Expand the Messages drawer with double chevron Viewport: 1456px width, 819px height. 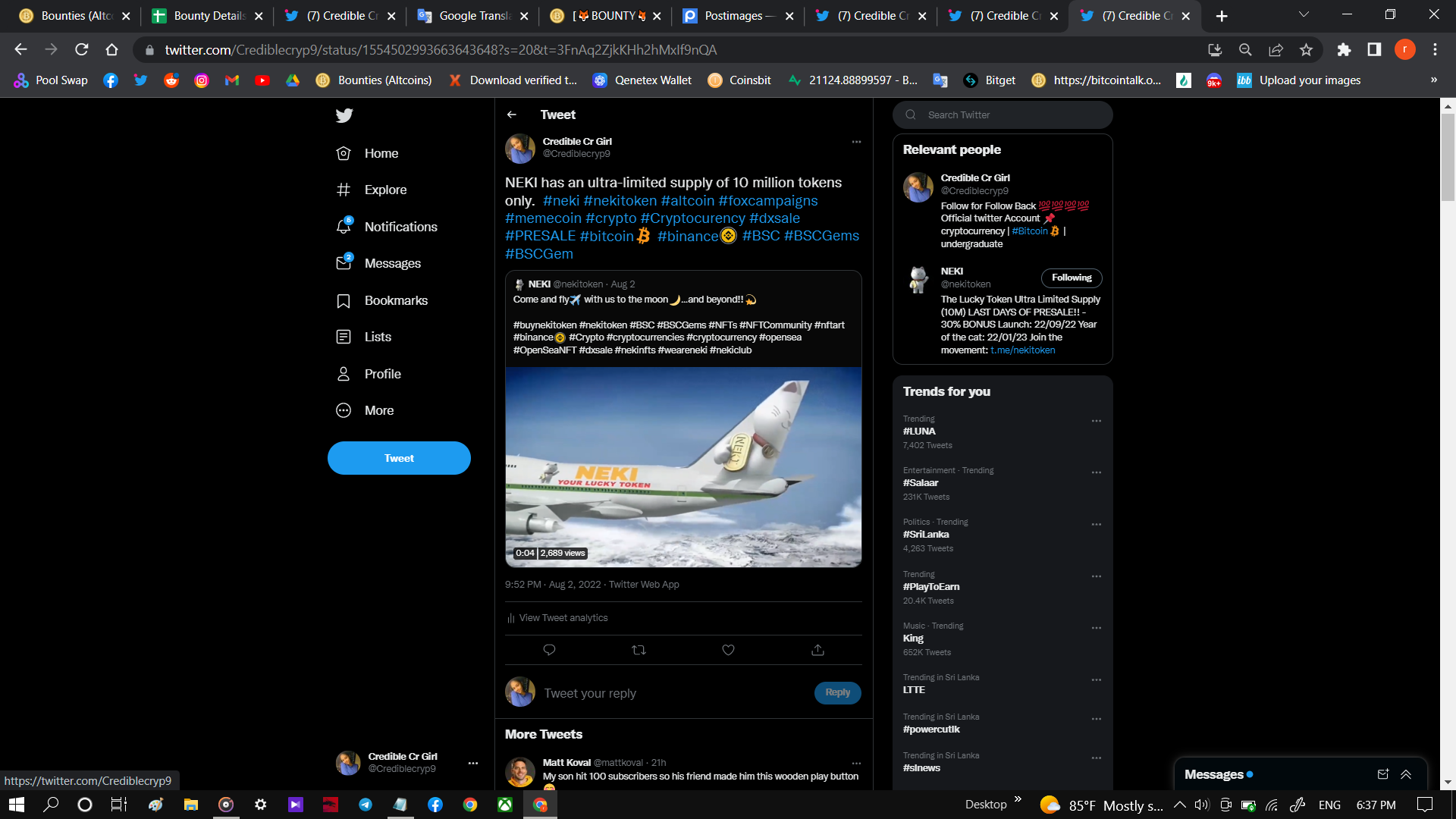[1405, 774]
